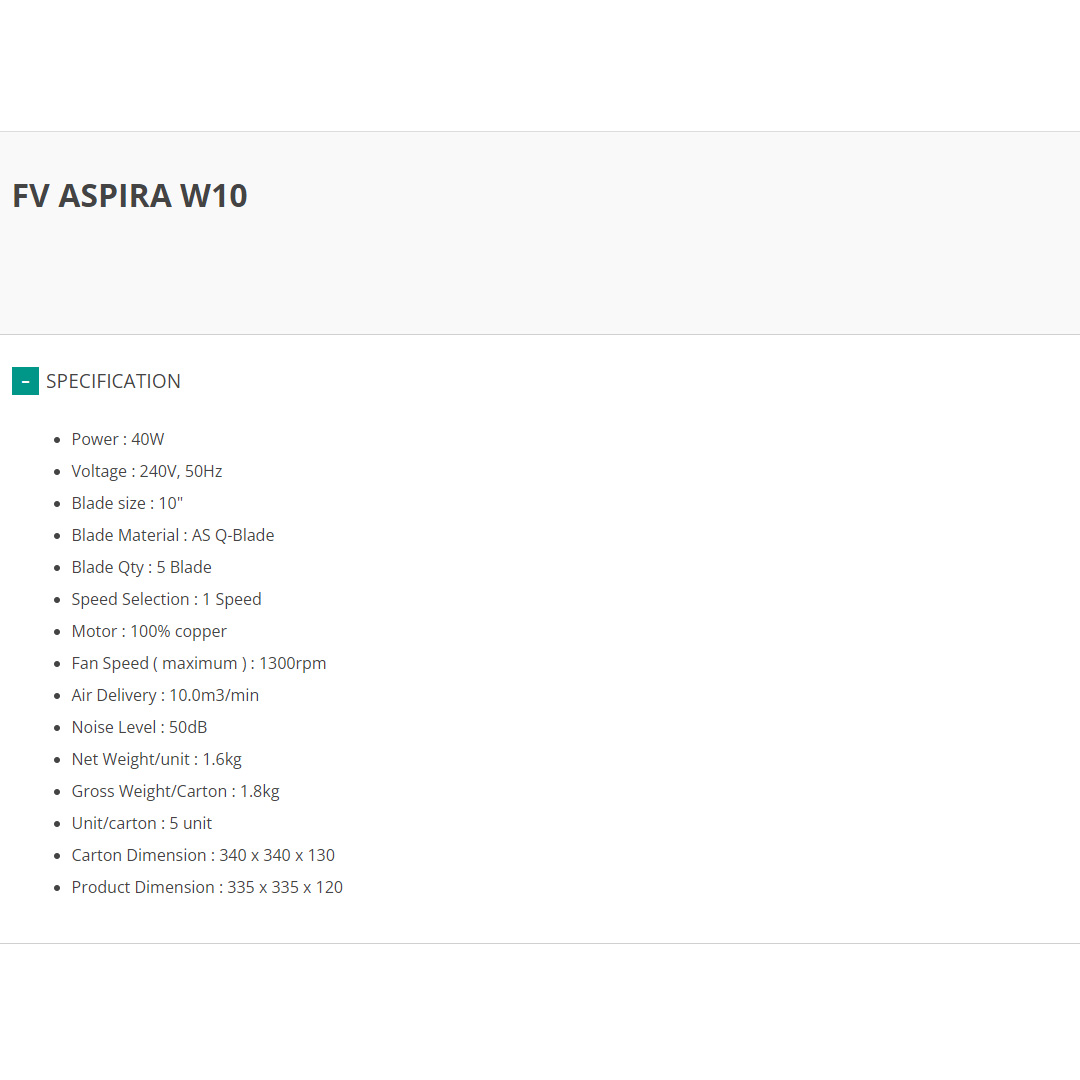Click the Speed Selection 1 Speed line

tap(166, 599)
